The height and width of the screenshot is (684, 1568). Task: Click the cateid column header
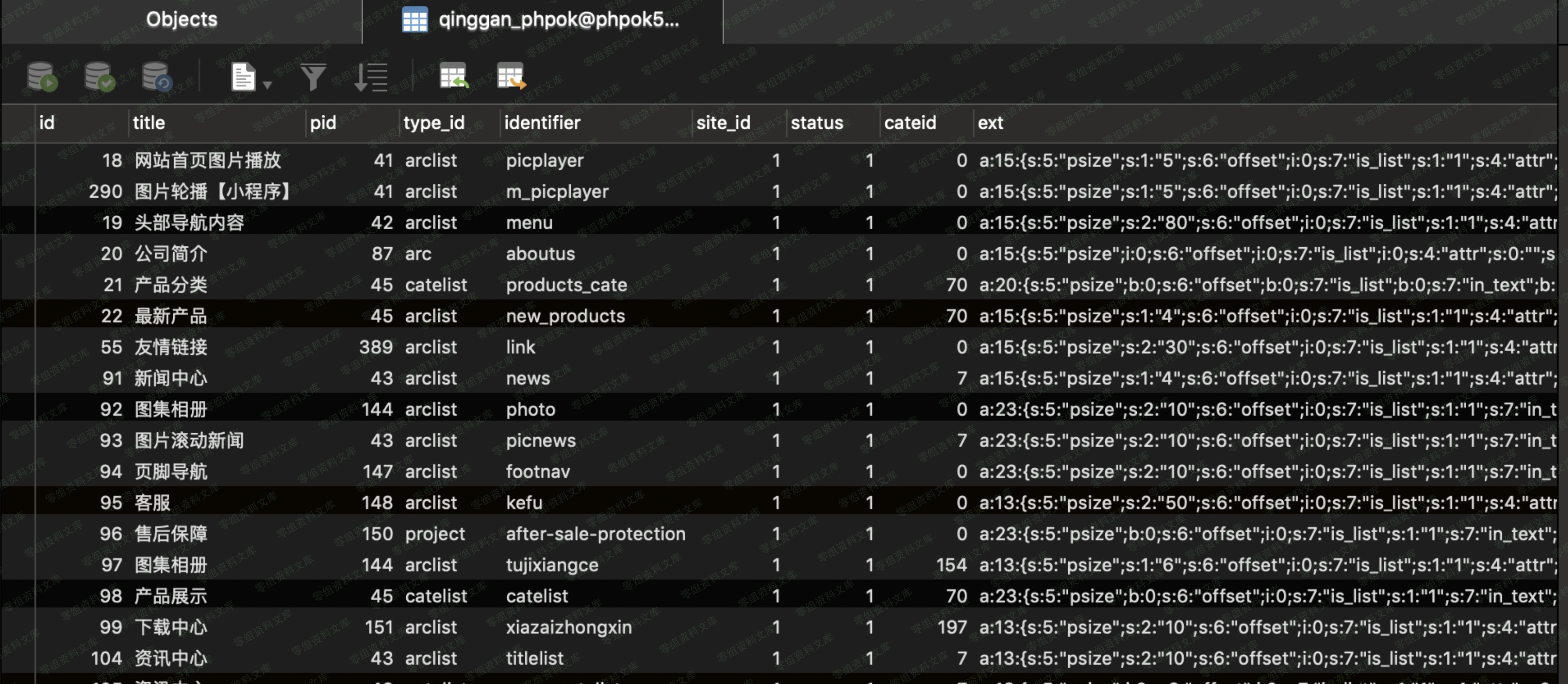[x=909, y=123]
